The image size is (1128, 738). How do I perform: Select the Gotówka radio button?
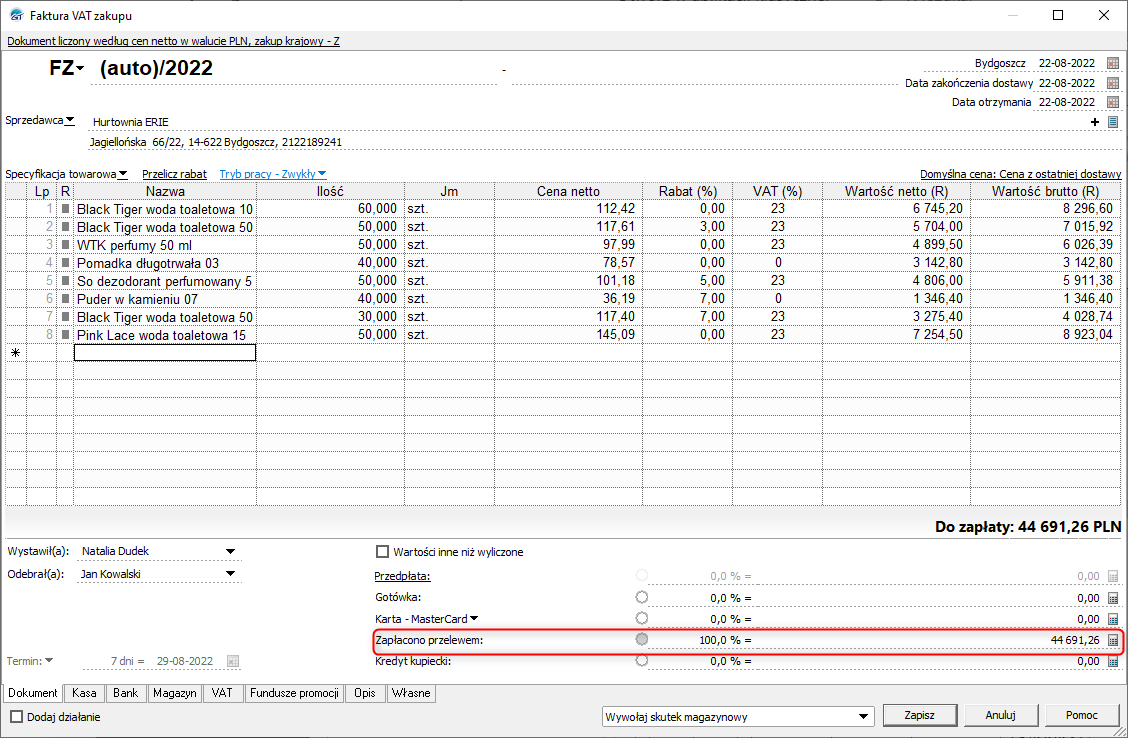tap(642, 597)
